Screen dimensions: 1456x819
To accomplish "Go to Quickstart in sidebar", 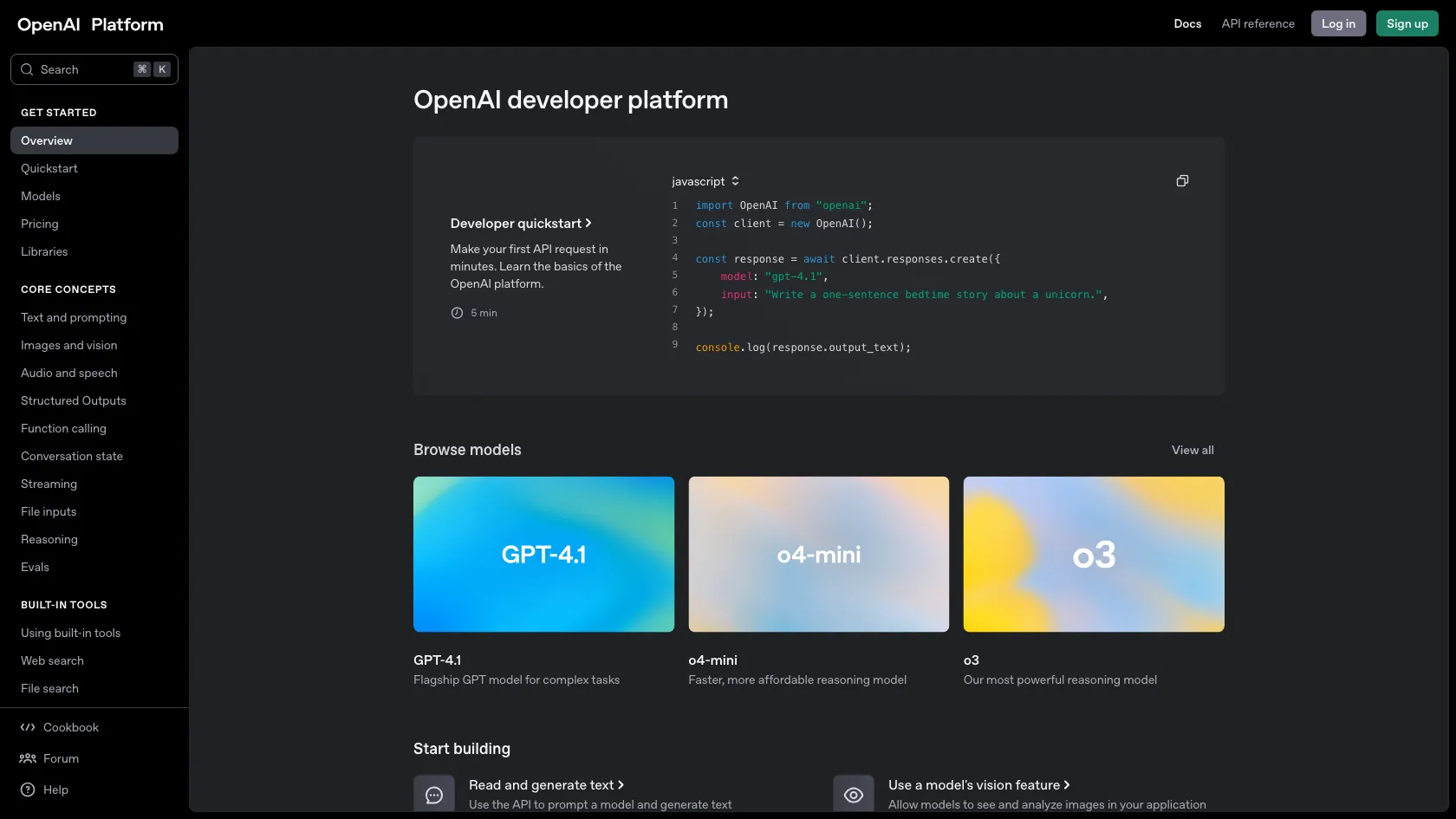I will pyautogui.click(x=94, y=168).
